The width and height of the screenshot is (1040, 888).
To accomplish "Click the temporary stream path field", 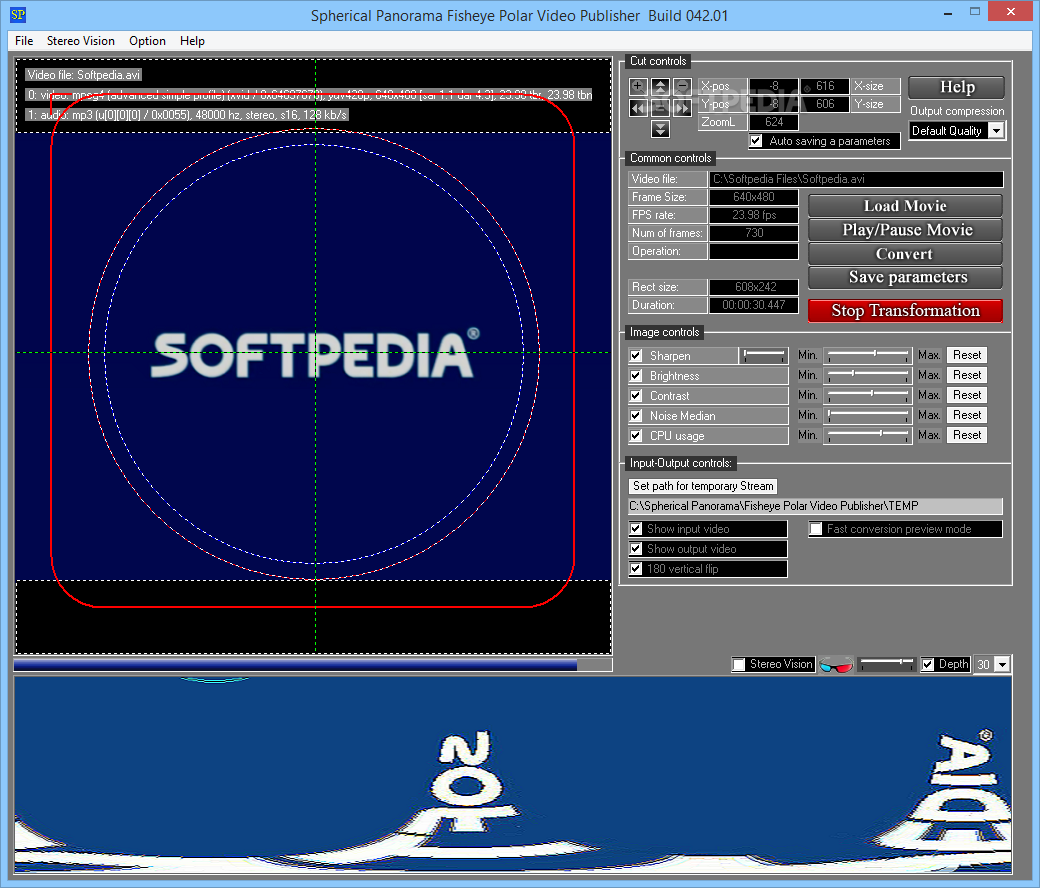I will 815,506.
